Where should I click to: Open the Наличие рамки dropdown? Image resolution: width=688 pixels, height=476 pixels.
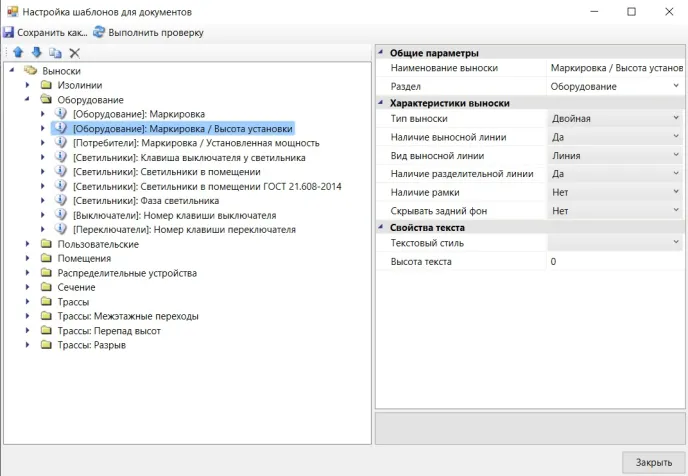tap(676, 192)
